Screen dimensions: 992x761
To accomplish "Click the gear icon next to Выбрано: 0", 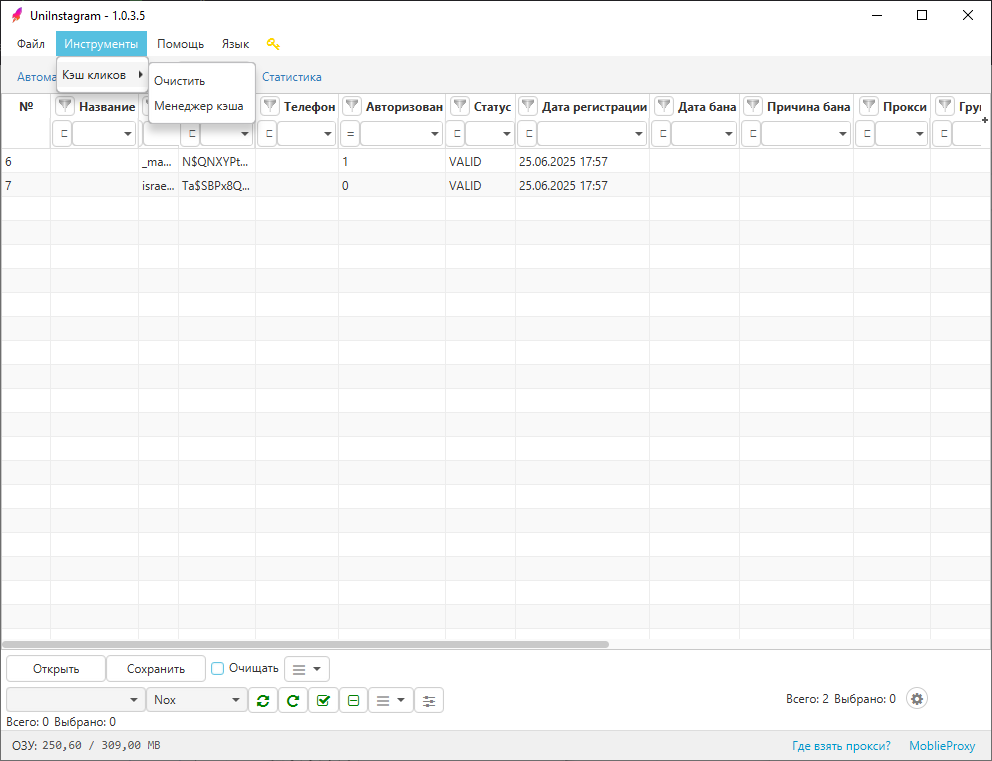I will 917,699.
